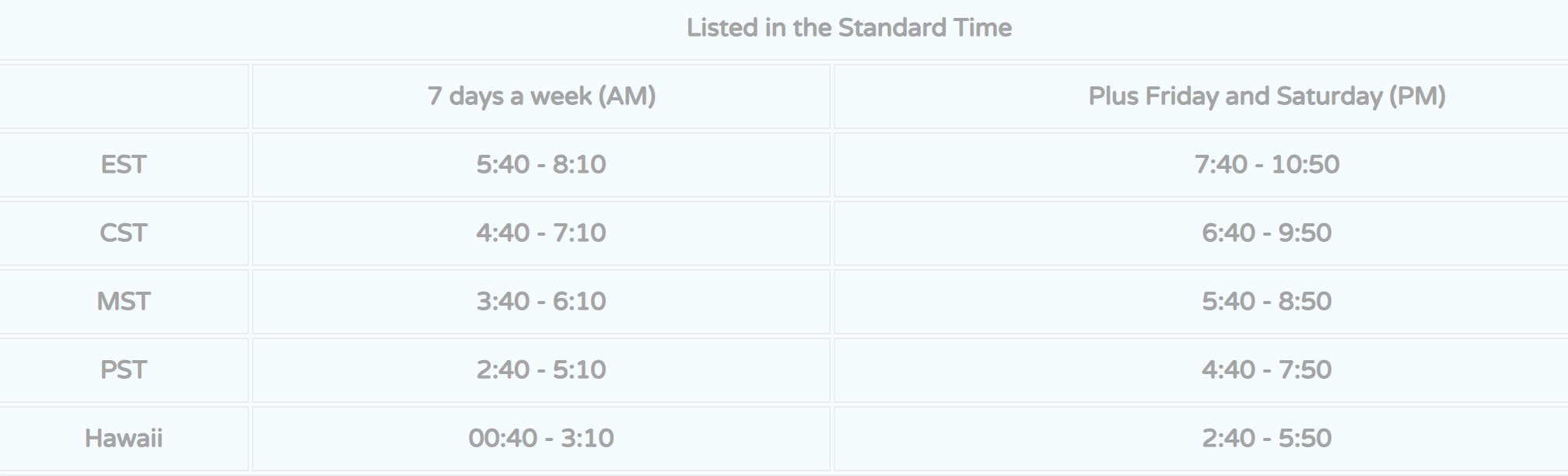Click the 'Listed in the Standard Time' heading
The height and width of the screenshot is (476, 1568).
(849, 28)
